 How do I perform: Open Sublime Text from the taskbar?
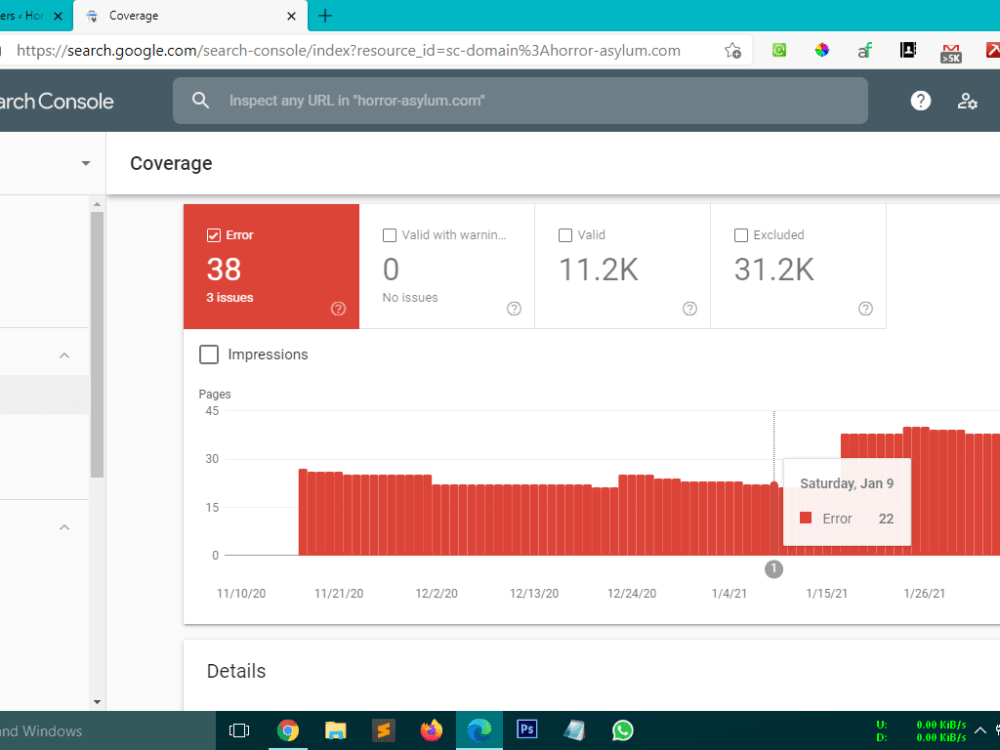tap(383, 730)
